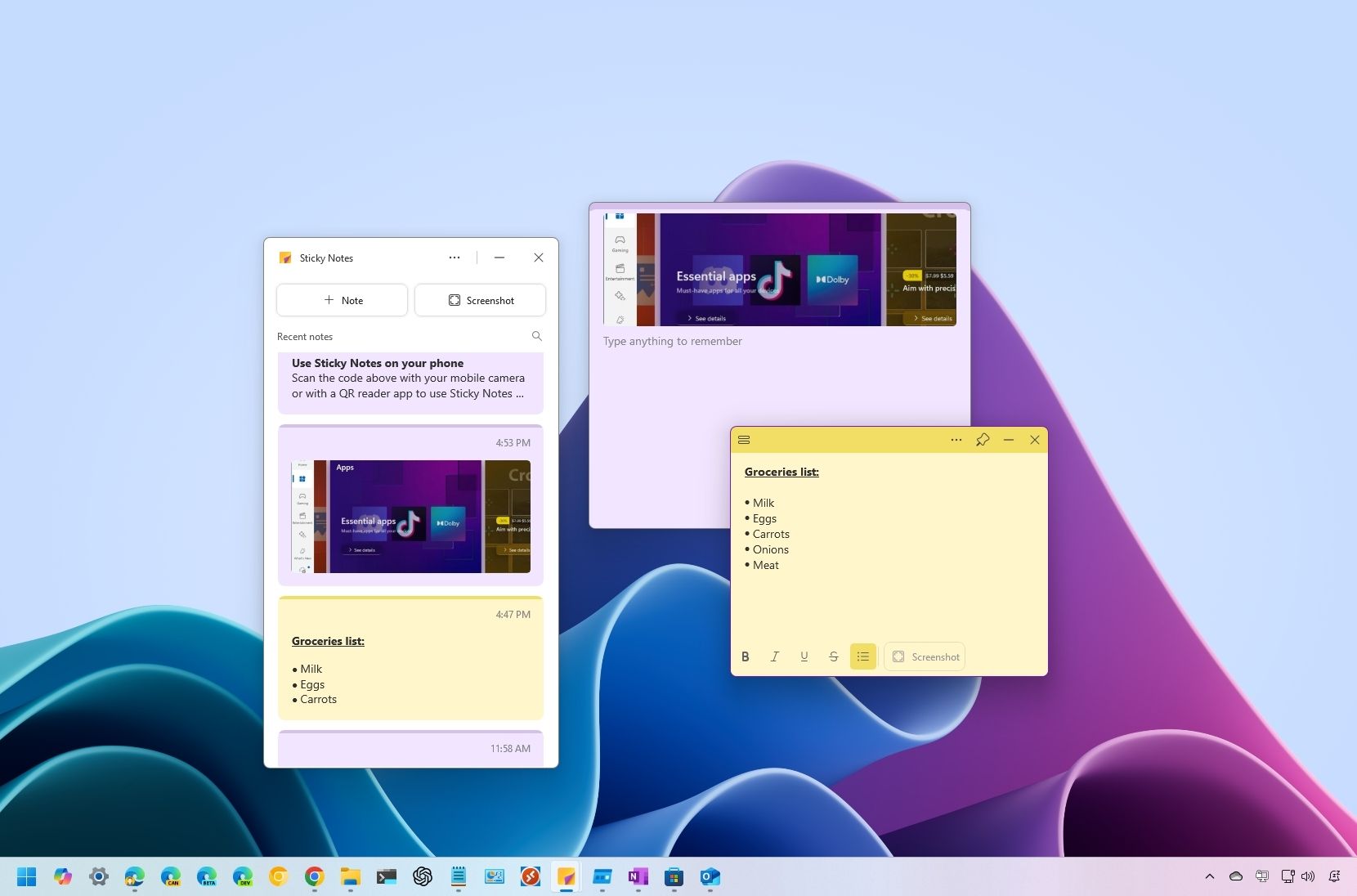Toggle strikethrough formatting
1357x896 pixels.
[833, 656]
